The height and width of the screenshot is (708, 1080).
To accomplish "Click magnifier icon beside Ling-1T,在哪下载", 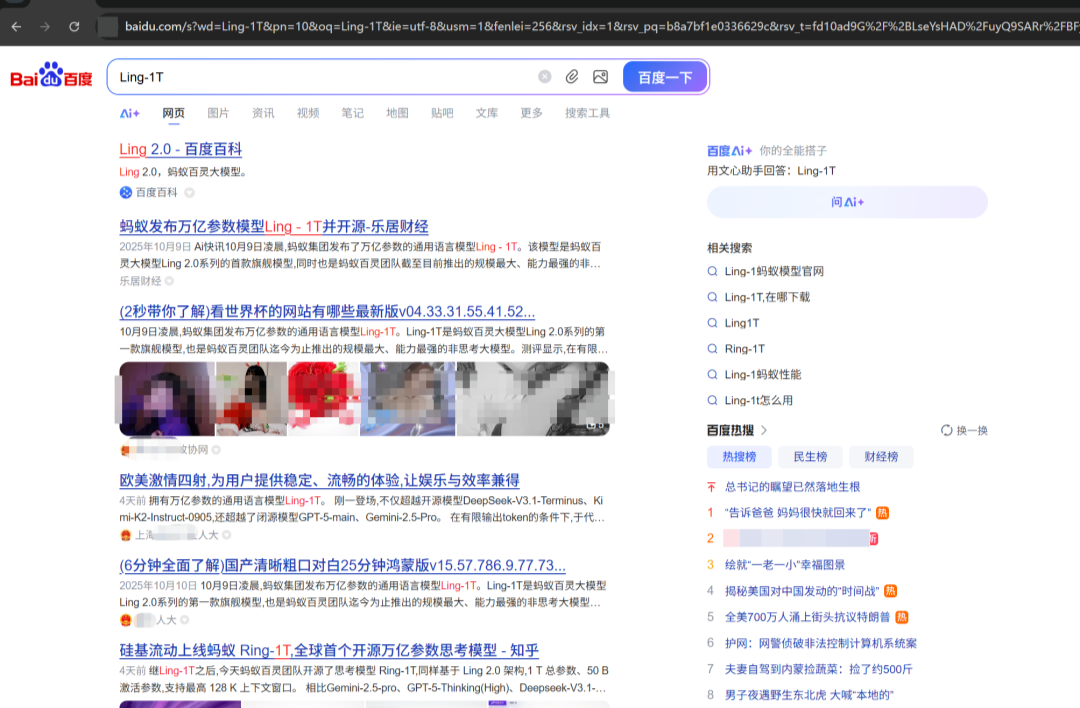I will click(x=712, y=297).
